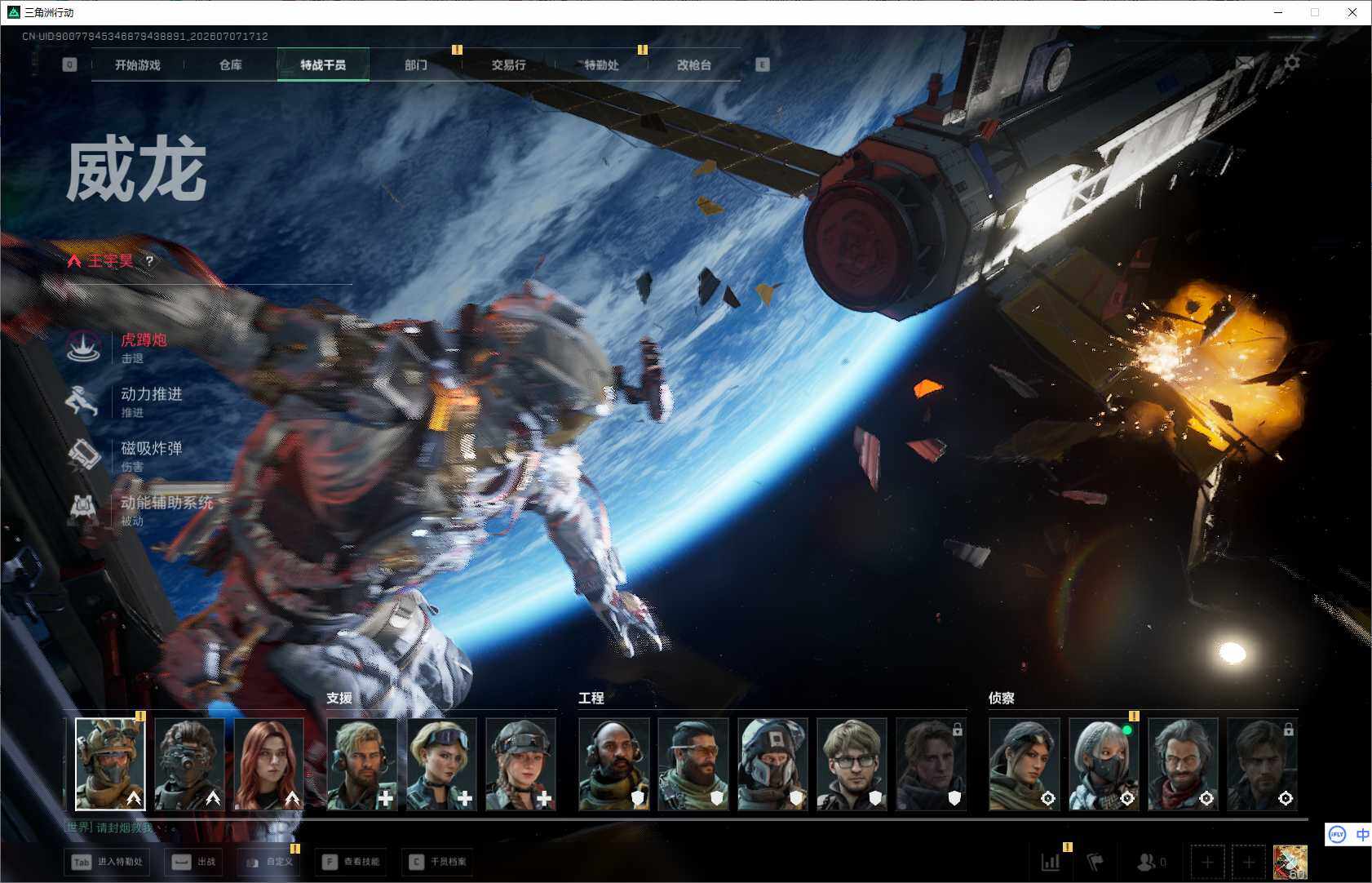Open the mail envelope icon

click(1245, 63)
